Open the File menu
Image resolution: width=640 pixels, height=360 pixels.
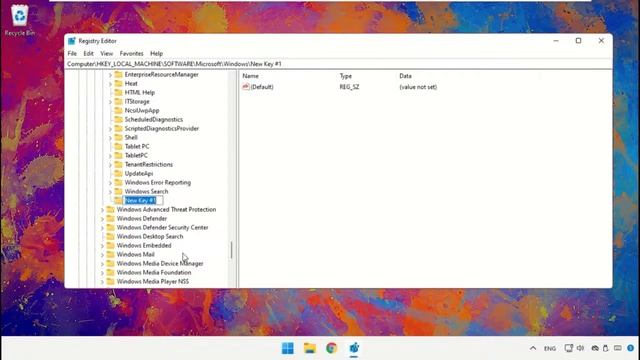pyautogui.click(x=72, y=53)
